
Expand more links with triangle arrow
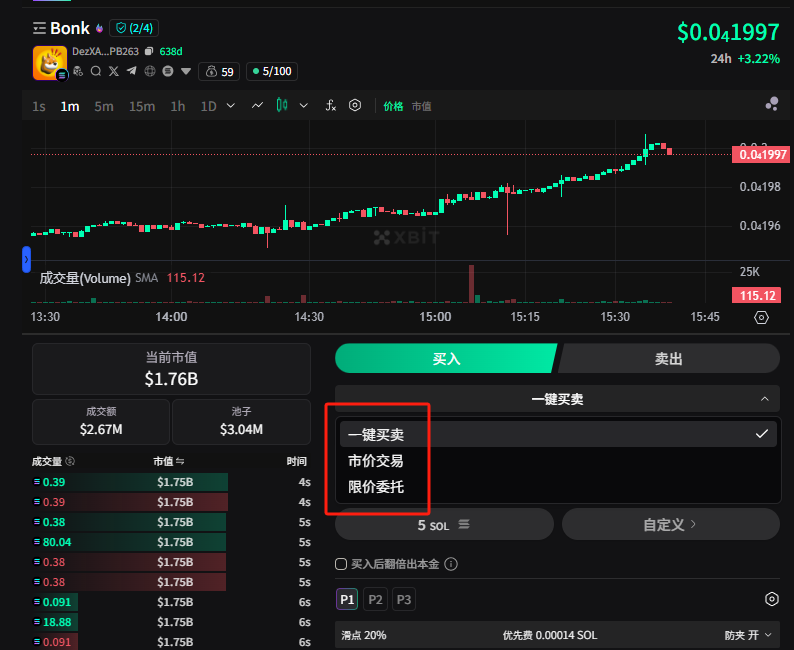[186, 71]
